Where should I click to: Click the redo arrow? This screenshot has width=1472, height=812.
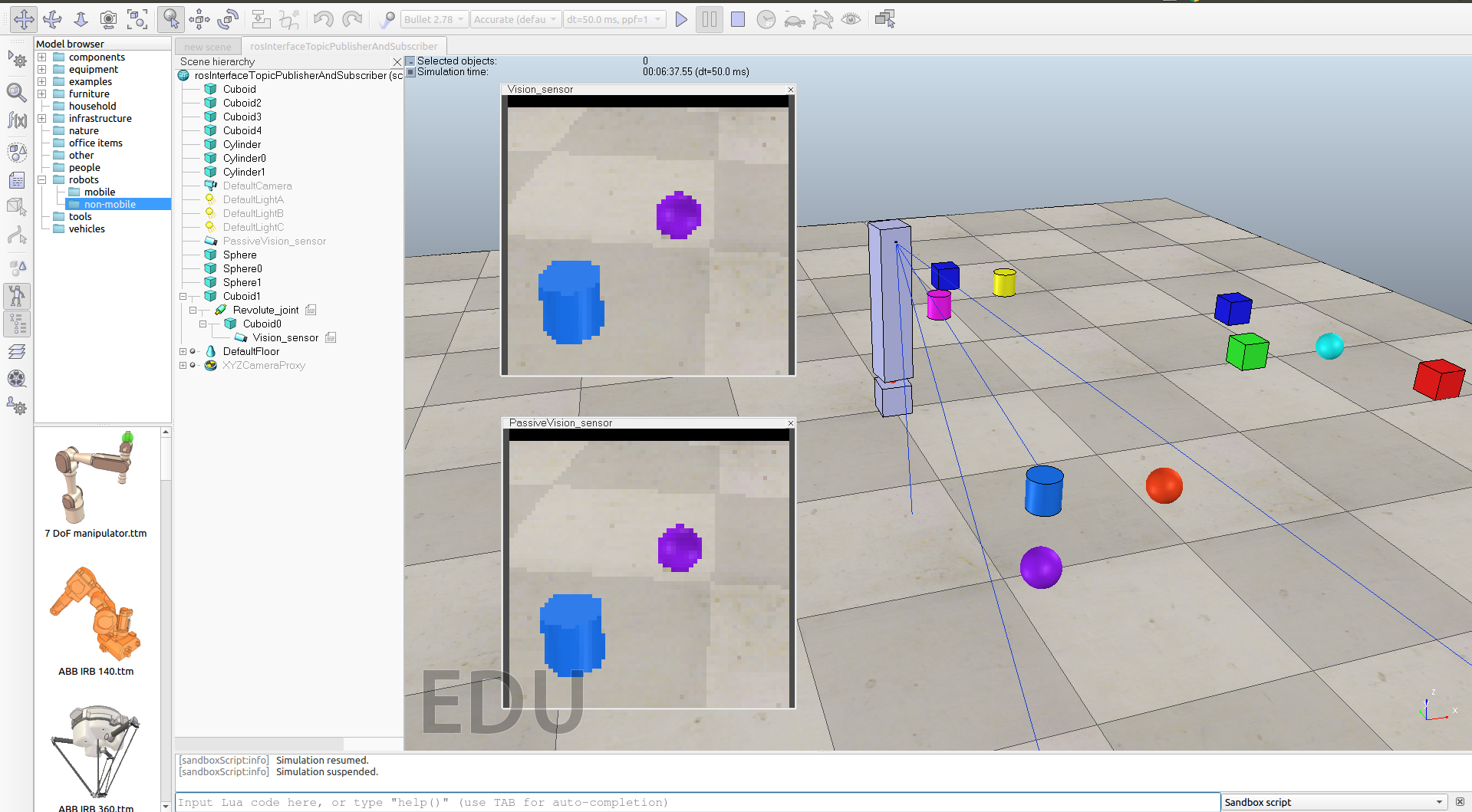tap(351, 19)
